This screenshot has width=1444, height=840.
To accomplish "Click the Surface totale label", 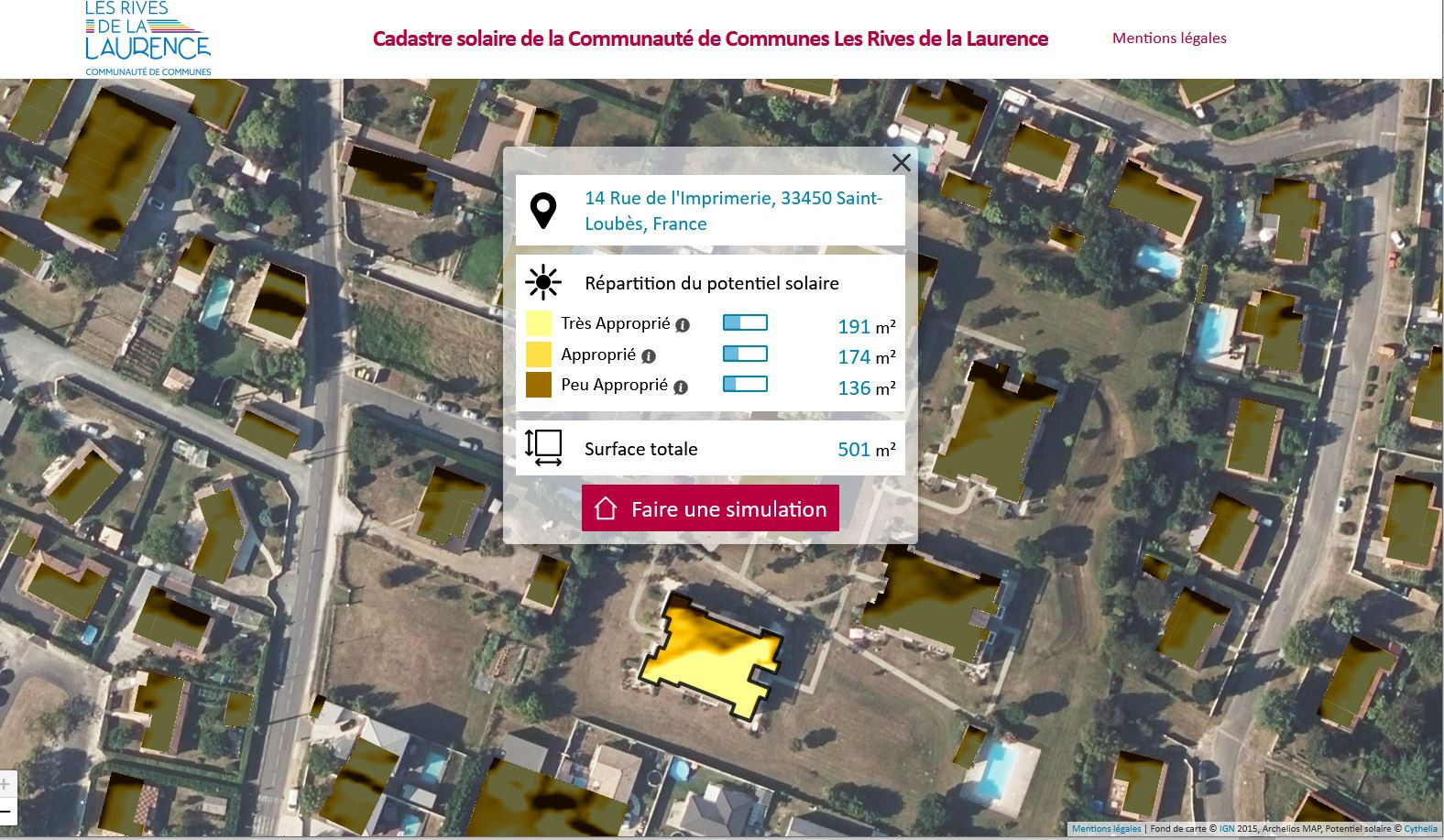I will click(641, 449).
